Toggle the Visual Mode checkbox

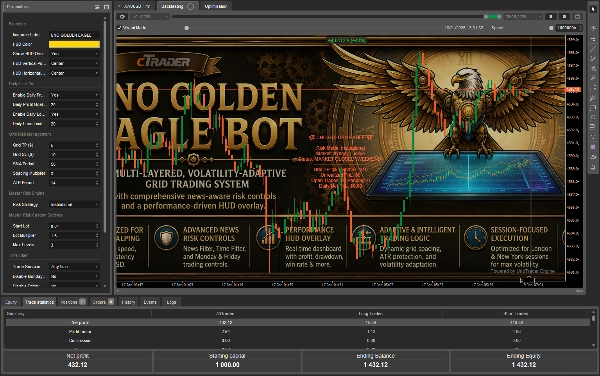(x=120, y=28)
